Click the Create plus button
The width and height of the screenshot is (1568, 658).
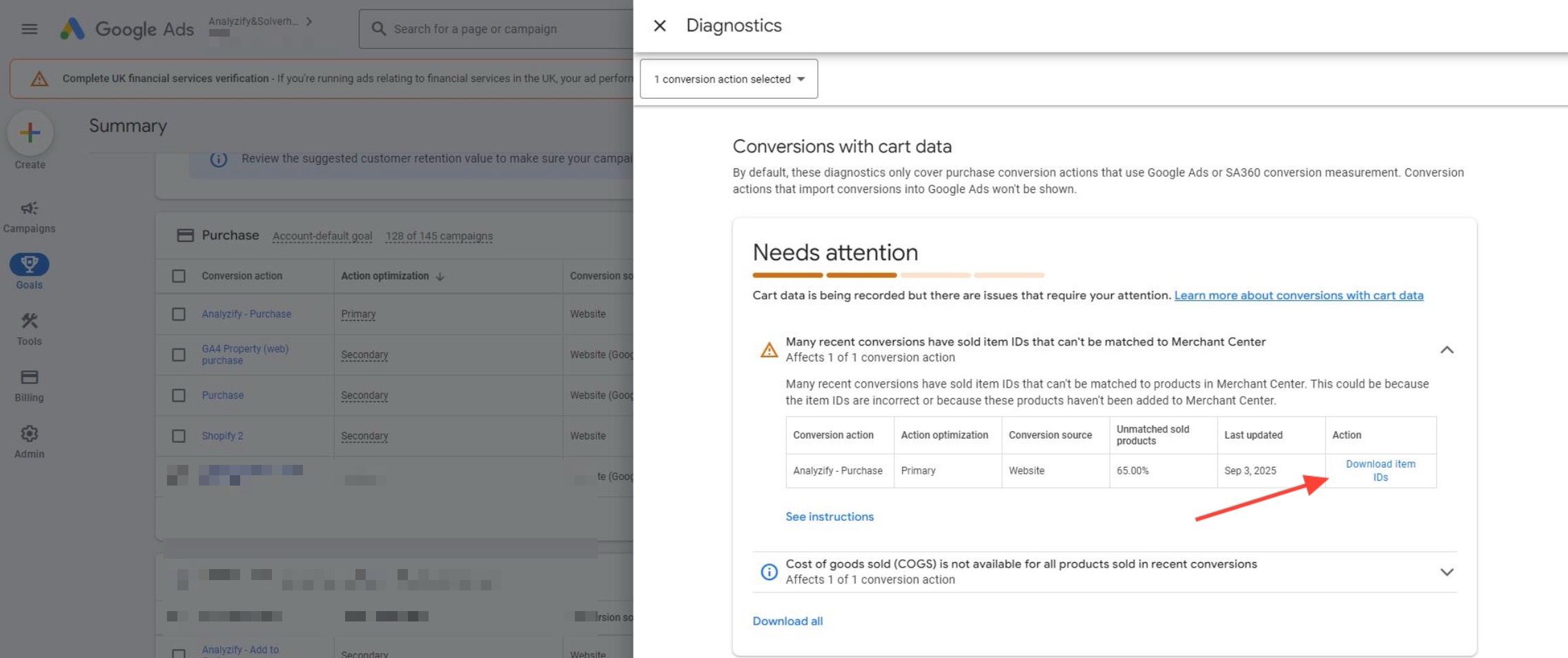[30, 132]
